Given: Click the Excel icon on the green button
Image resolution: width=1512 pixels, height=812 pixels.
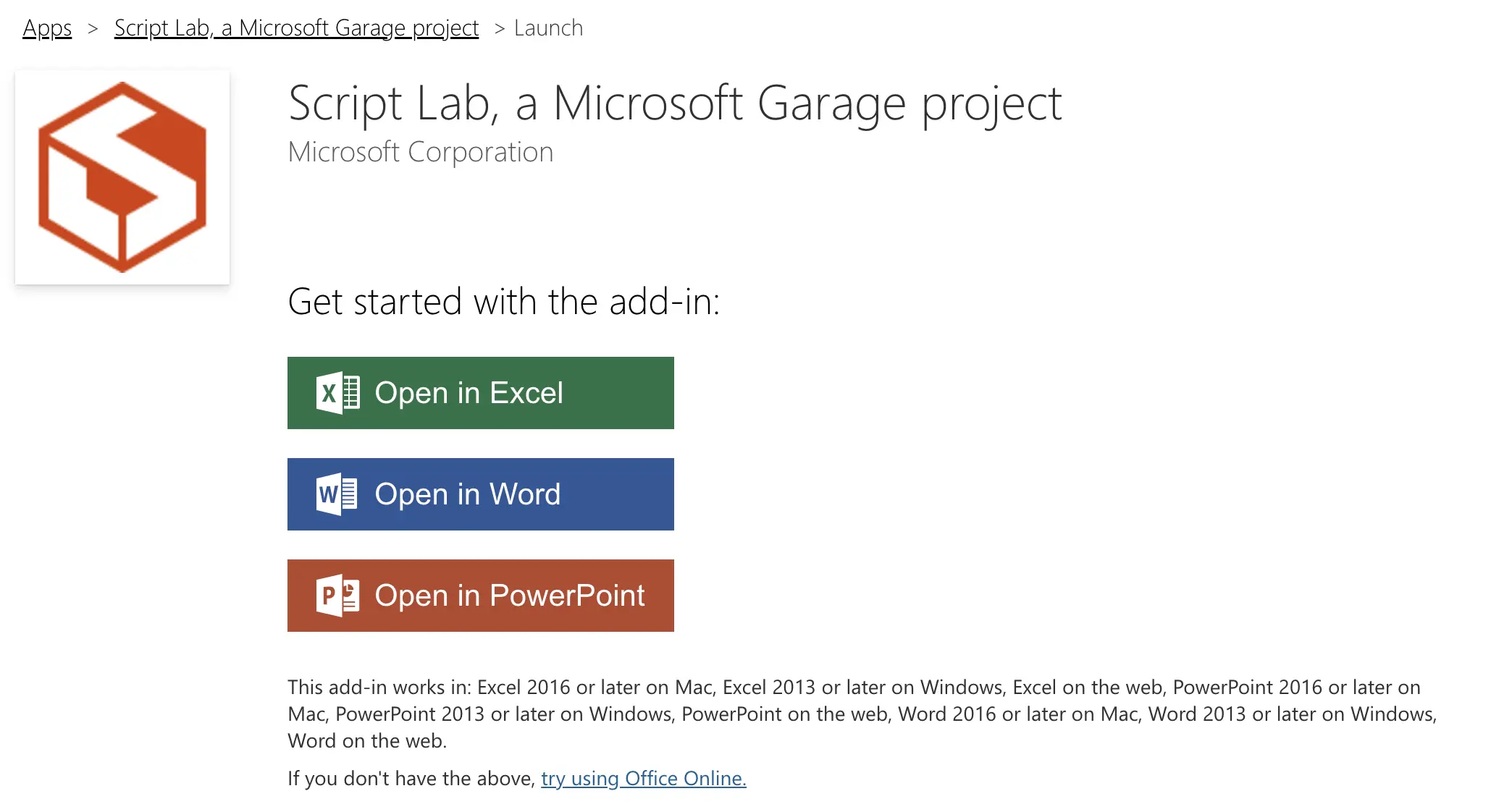Looking at the screenshot, I should (337, 393).
